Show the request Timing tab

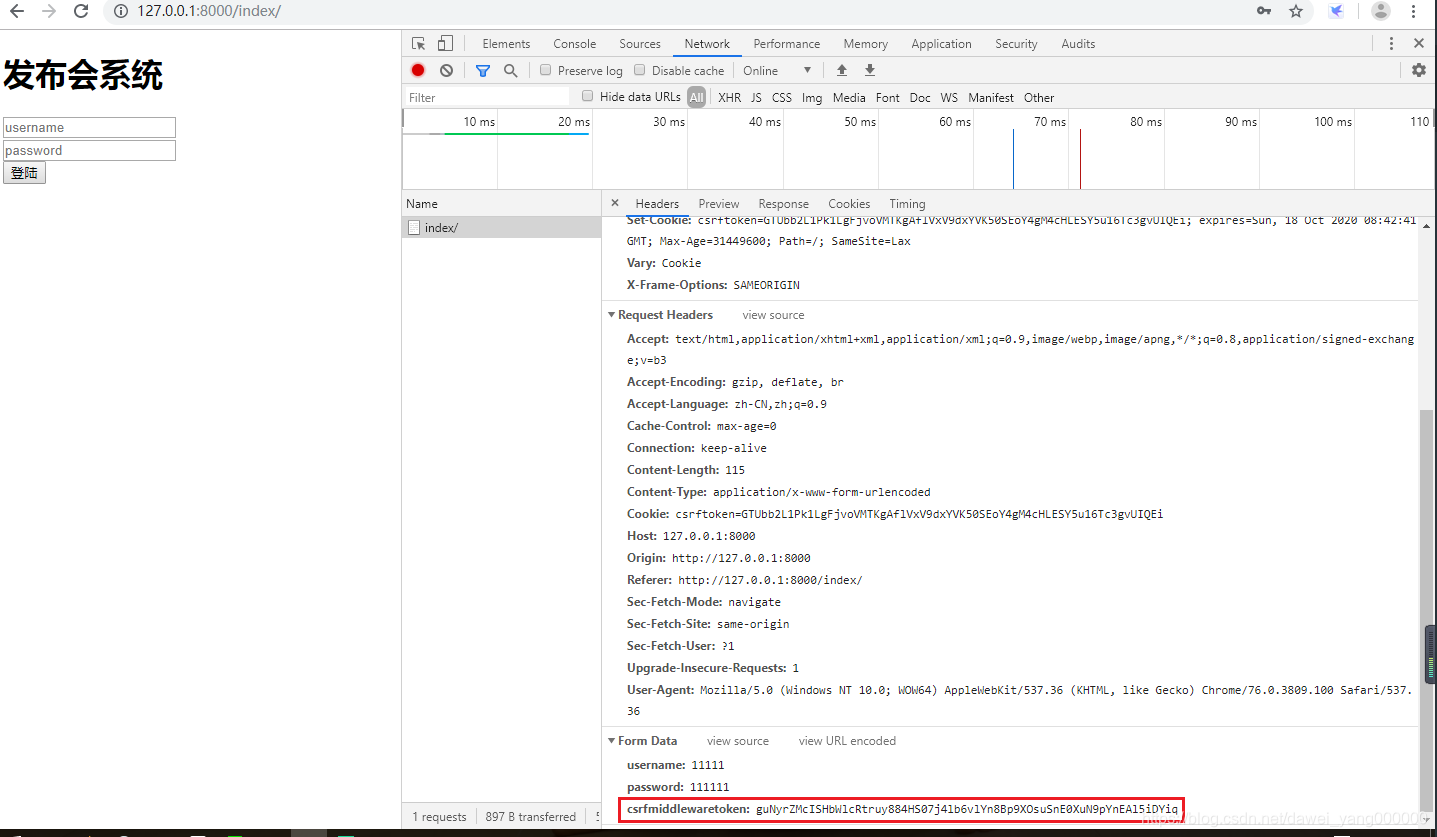tap(908, 203)
